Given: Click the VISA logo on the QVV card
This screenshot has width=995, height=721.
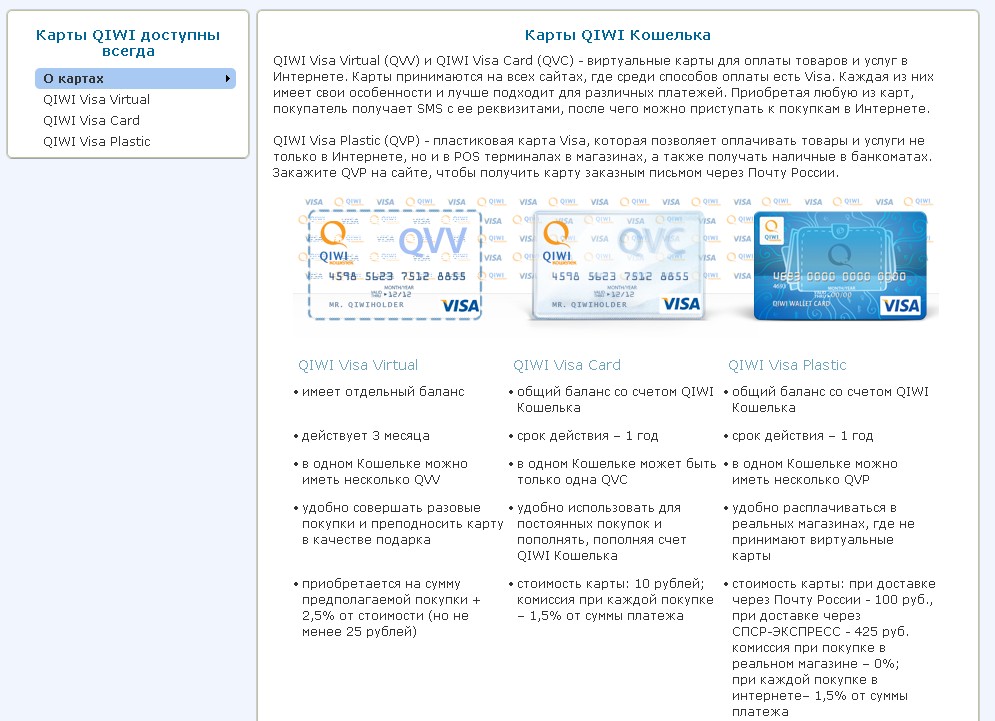Looking at the screenshot, I should pos(460,306).
